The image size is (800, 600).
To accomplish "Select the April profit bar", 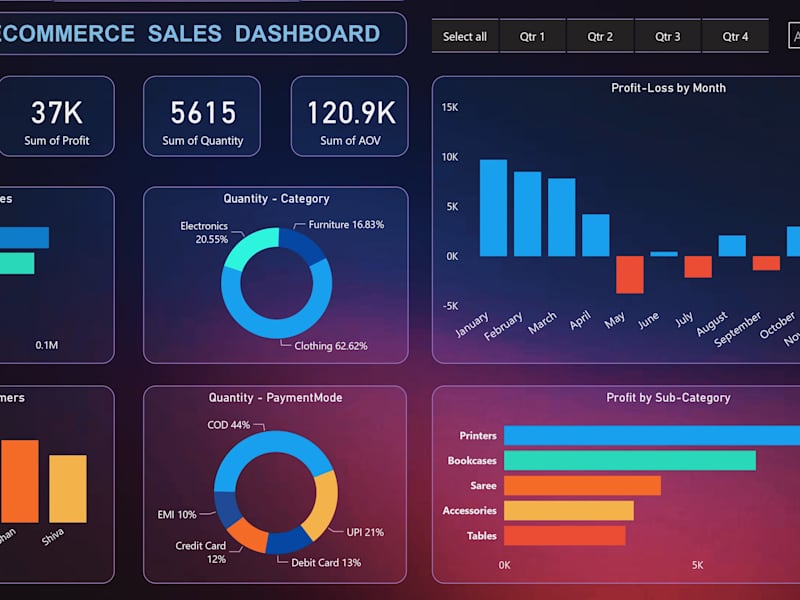I will tap(596, 235).
